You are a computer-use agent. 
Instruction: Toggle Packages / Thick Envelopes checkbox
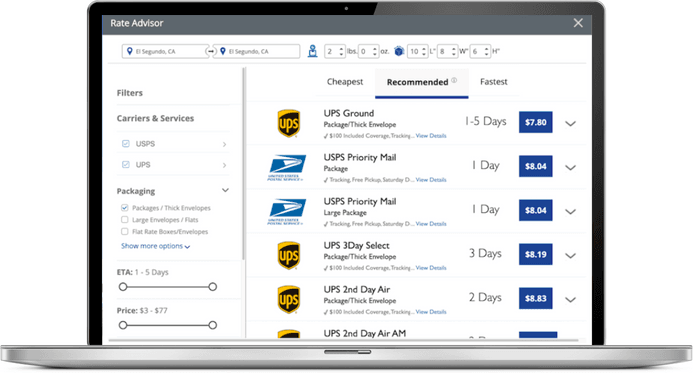(x=125, y=208)
